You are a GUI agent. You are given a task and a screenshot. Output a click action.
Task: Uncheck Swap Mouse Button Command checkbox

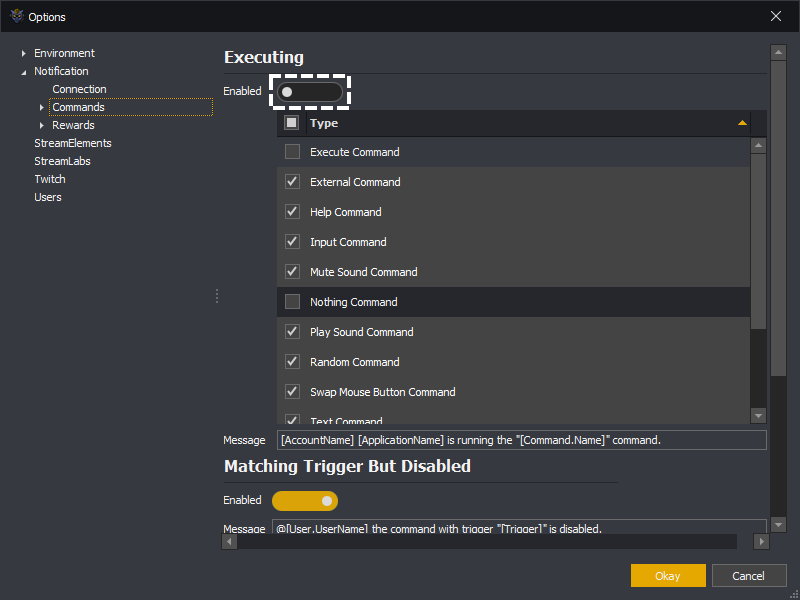pyautogui.click(x=292, y=392)
